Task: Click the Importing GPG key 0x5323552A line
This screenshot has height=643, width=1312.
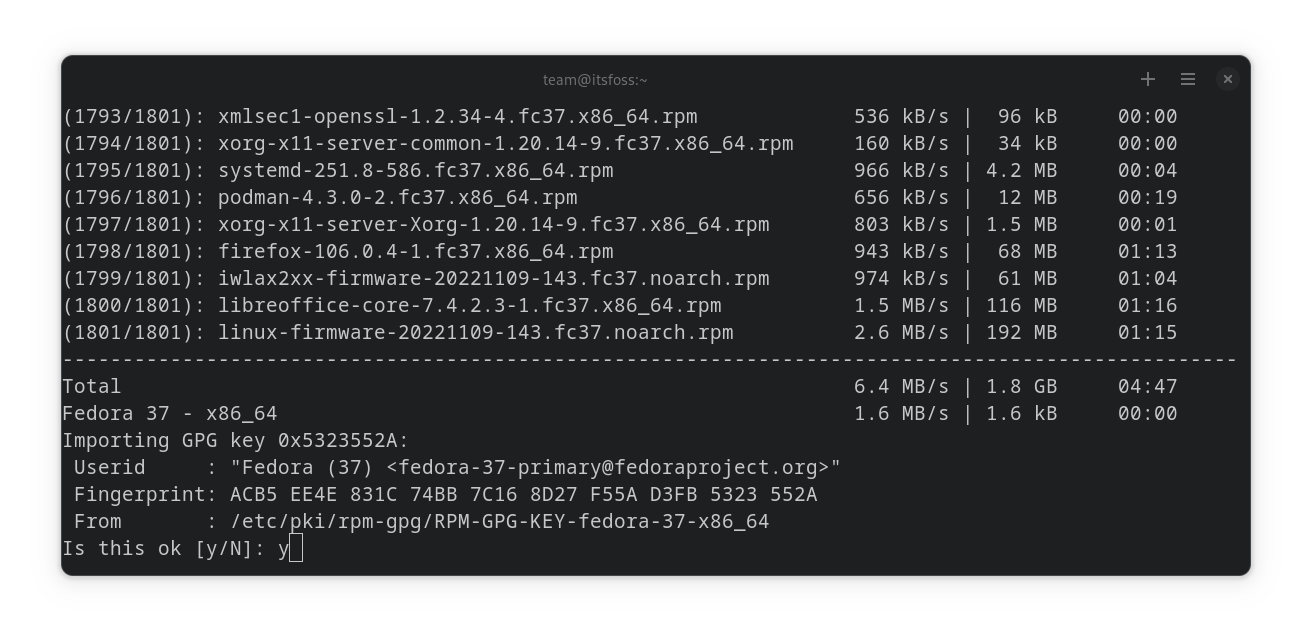Action: (236, 440)
